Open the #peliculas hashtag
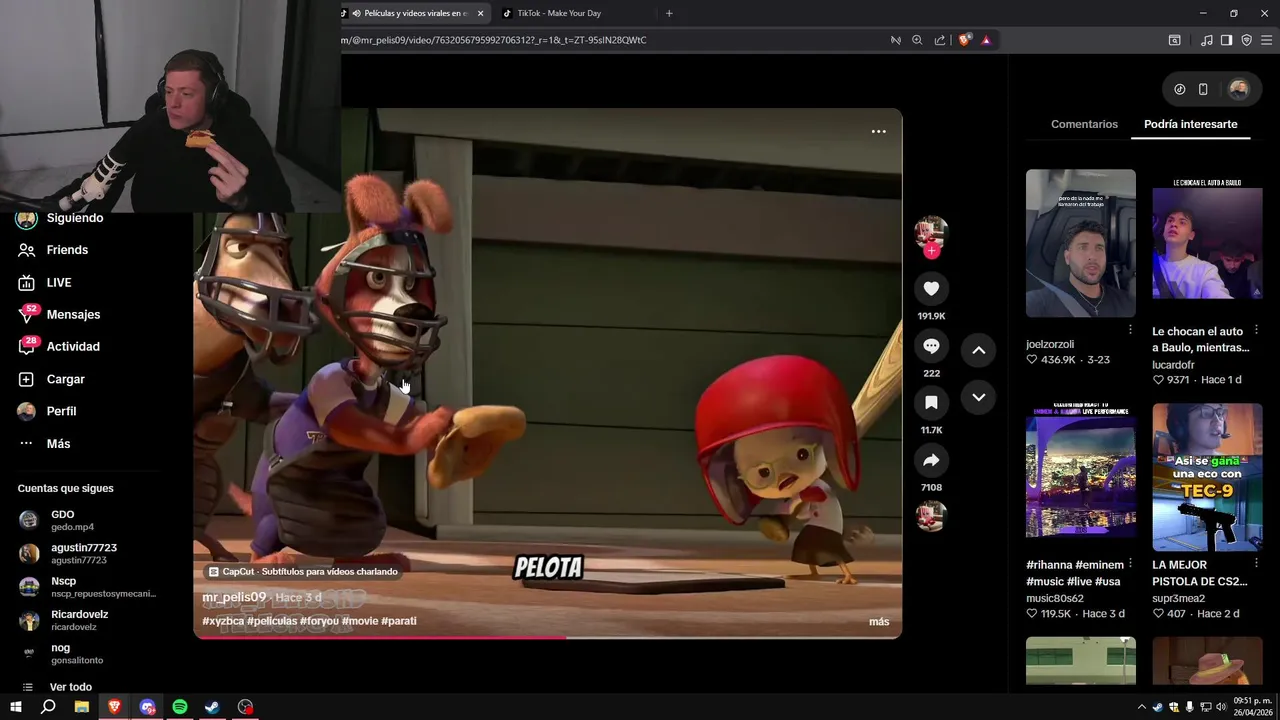This screenshot has width=1280, height=720. 272,621
